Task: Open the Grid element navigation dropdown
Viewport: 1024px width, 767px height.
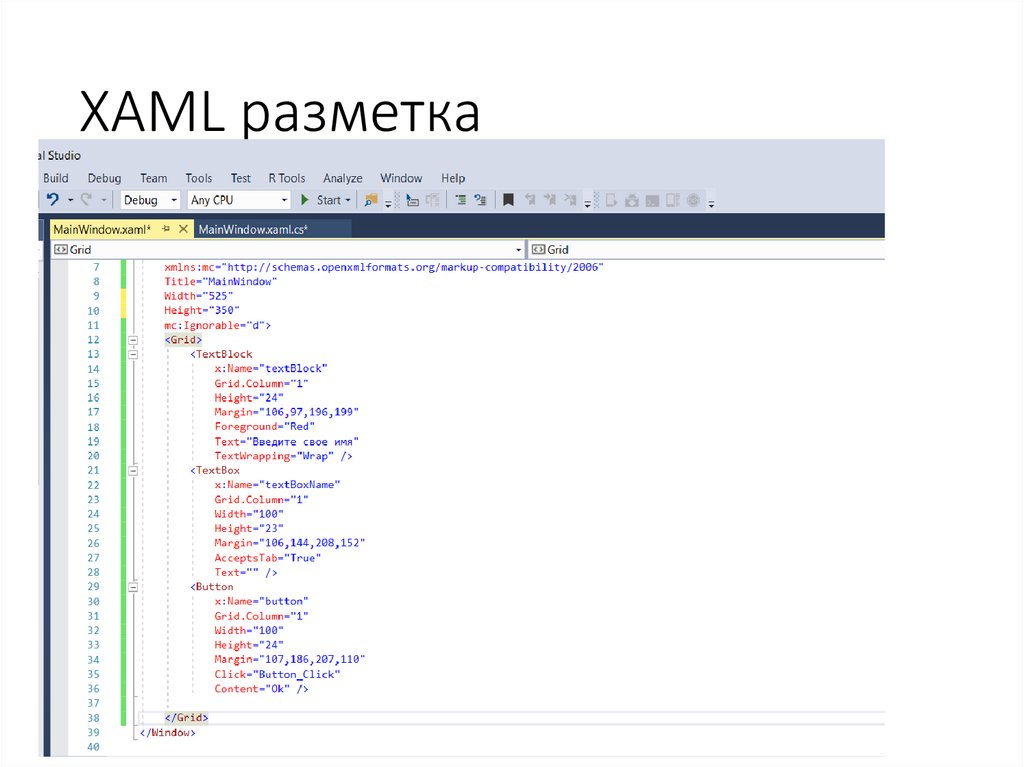Action: 518,249
